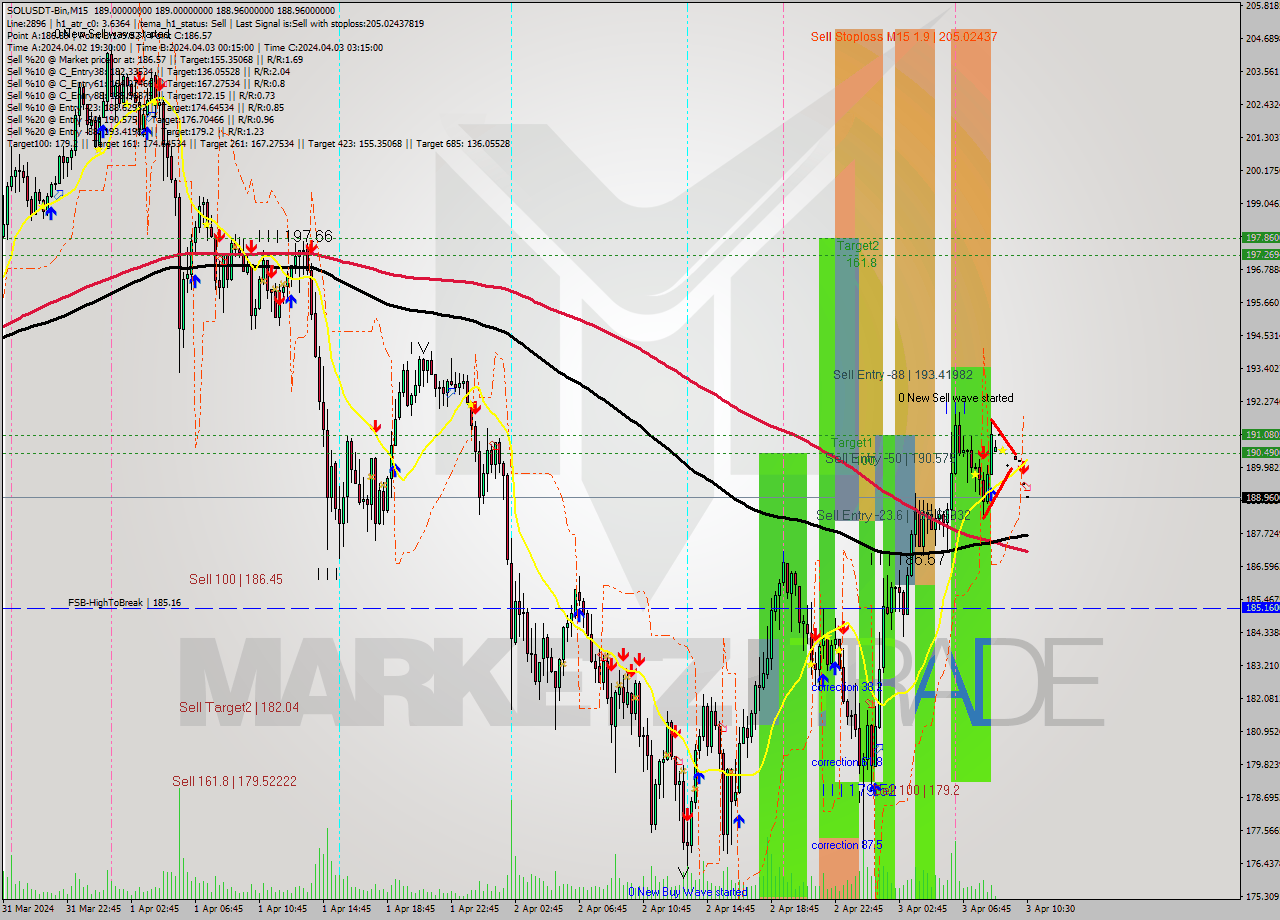Click the 2 Apr 18:45 time label
This screenshot has height=920, width=1280.
(796, 909)
